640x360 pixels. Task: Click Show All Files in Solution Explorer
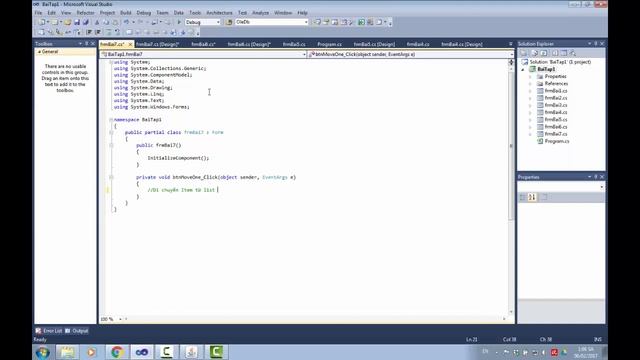pyautogui.click(x=534, y=53)
